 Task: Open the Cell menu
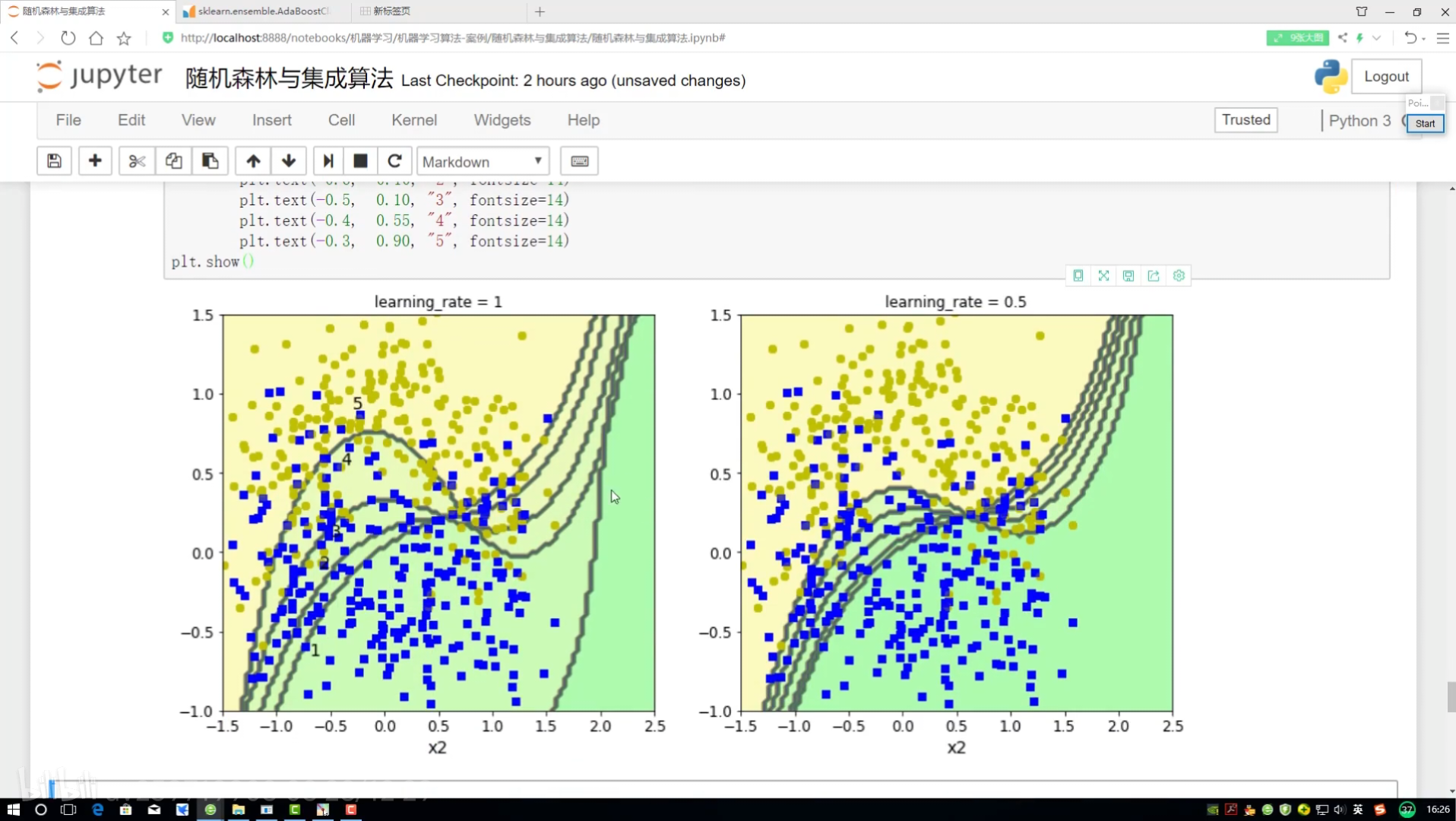[x=341, y=120]
